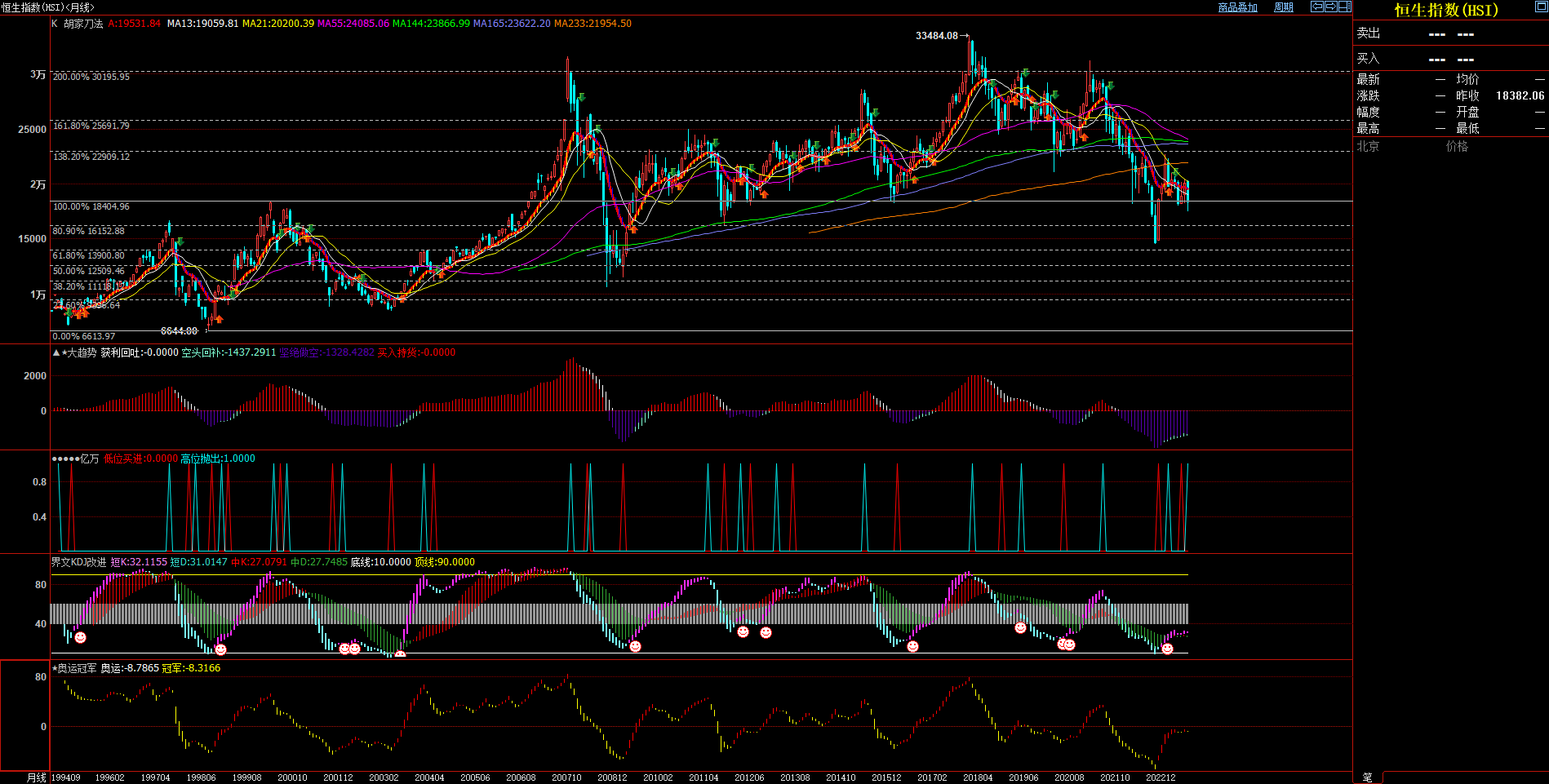Click the magenta MA55 legend value
Screen dimensions: 1549x784
tap(353, 24)
